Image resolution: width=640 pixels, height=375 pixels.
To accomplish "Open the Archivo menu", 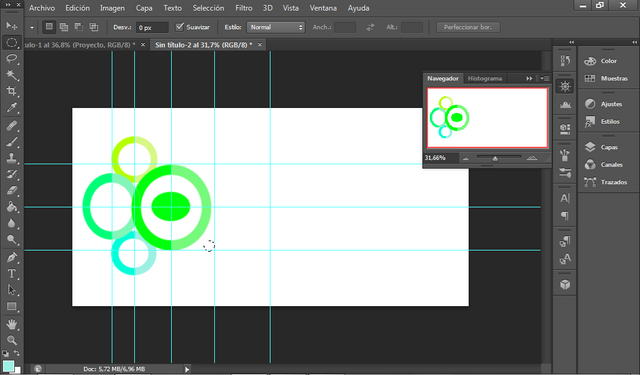I will pos(42,8).
